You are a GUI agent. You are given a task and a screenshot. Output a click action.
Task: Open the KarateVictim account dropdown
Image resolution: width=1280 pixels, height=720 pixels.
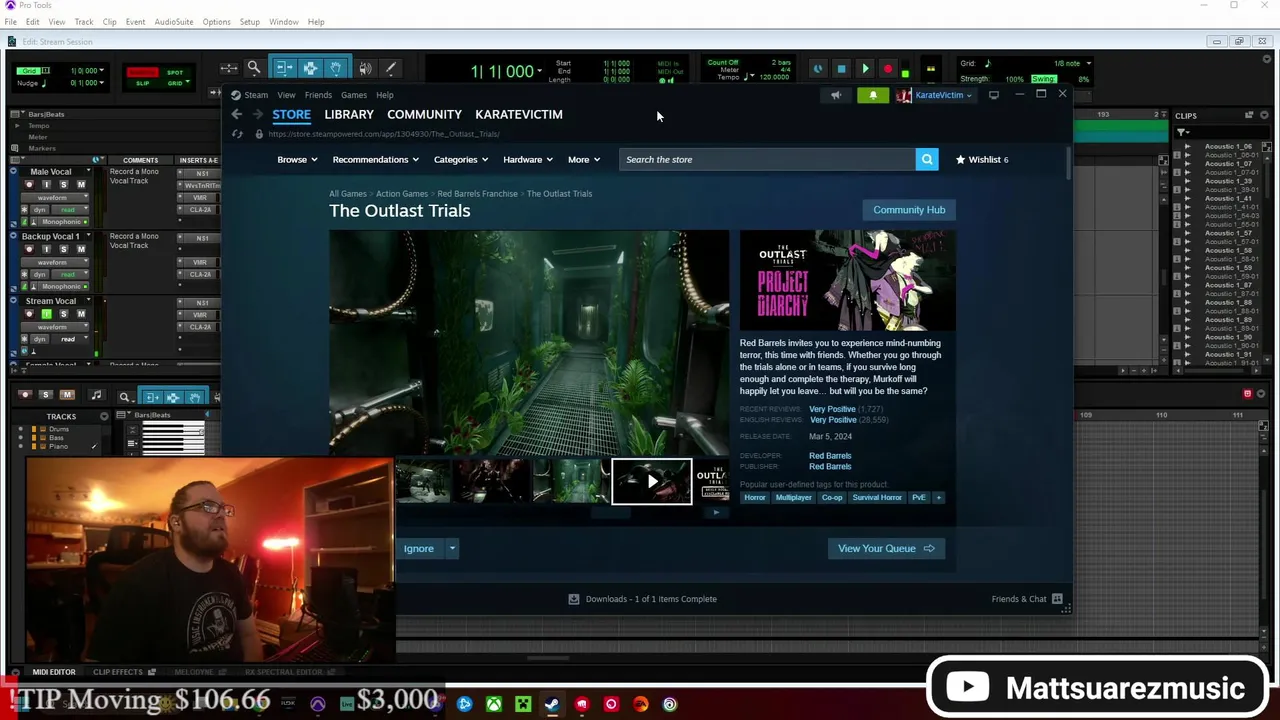[935, 95]
